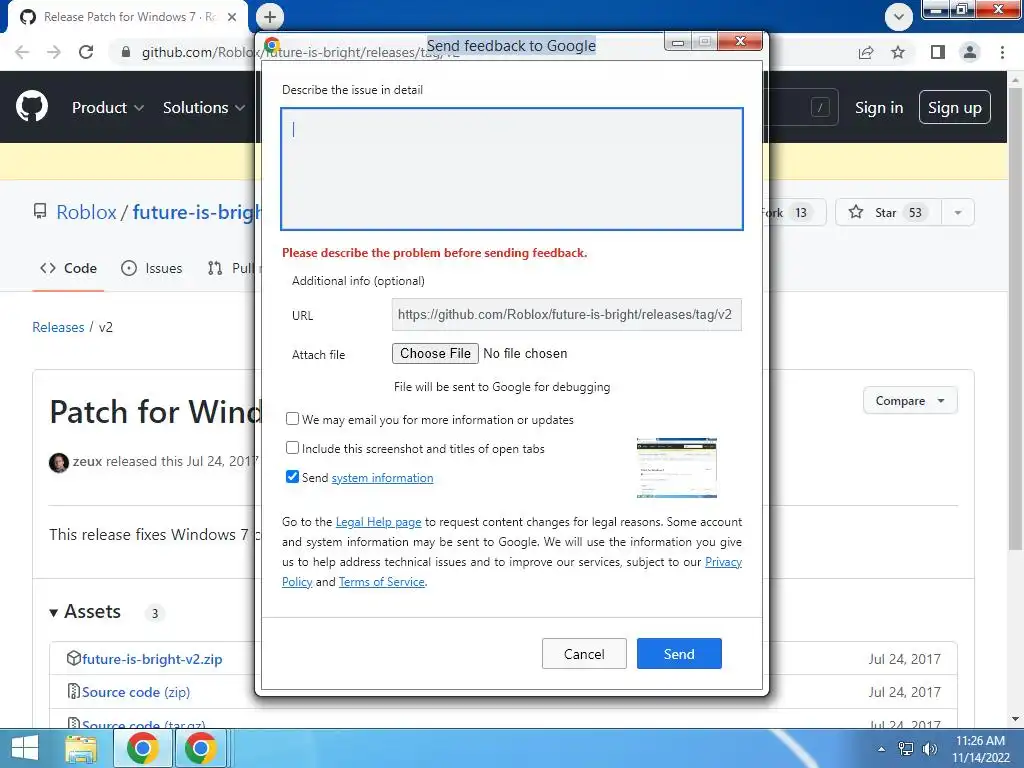This screenshot has width=1024, height=768.
Task: Open the Compare dropdown
Action: 910,400
